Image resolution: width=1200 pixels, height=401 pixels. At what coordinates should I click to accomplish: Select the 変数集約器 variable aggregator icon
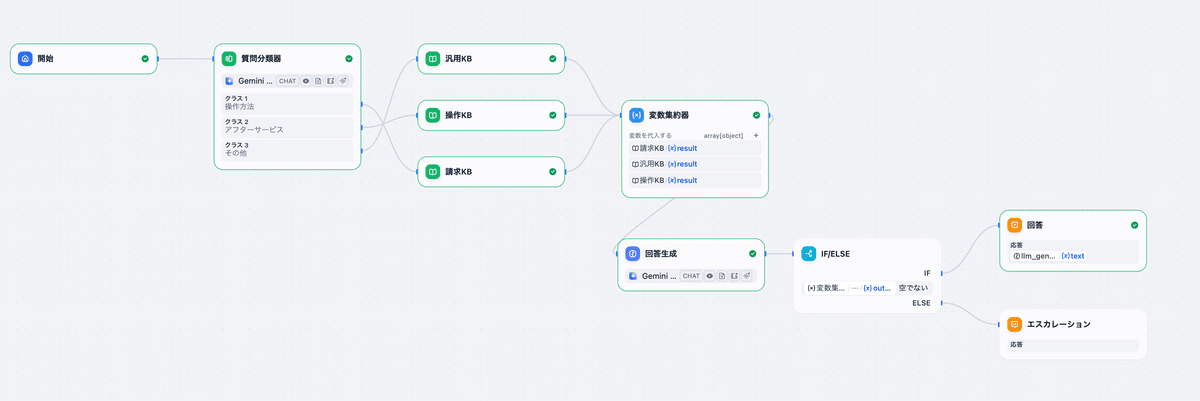pyautogui.click(x=637, y=115)
